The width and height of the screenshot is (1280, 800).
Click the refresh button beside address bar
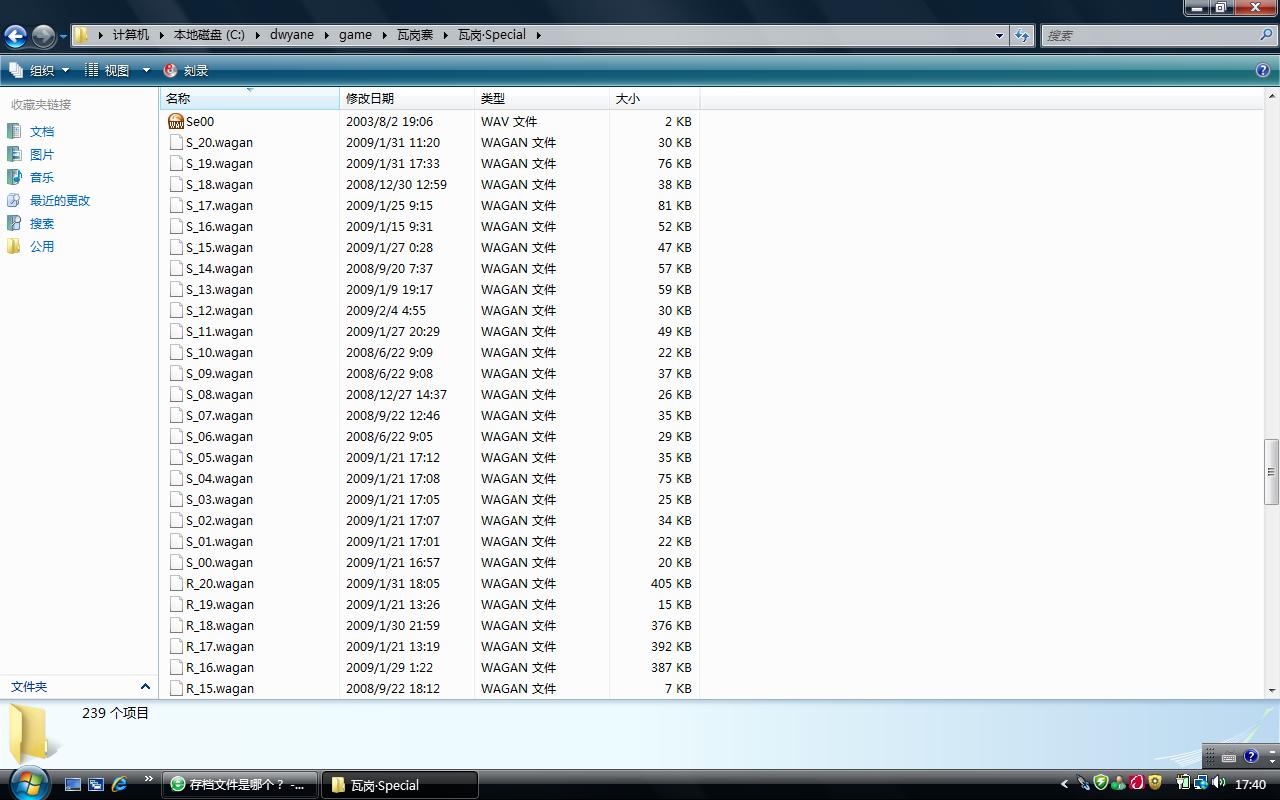(x=1021, y=35)
